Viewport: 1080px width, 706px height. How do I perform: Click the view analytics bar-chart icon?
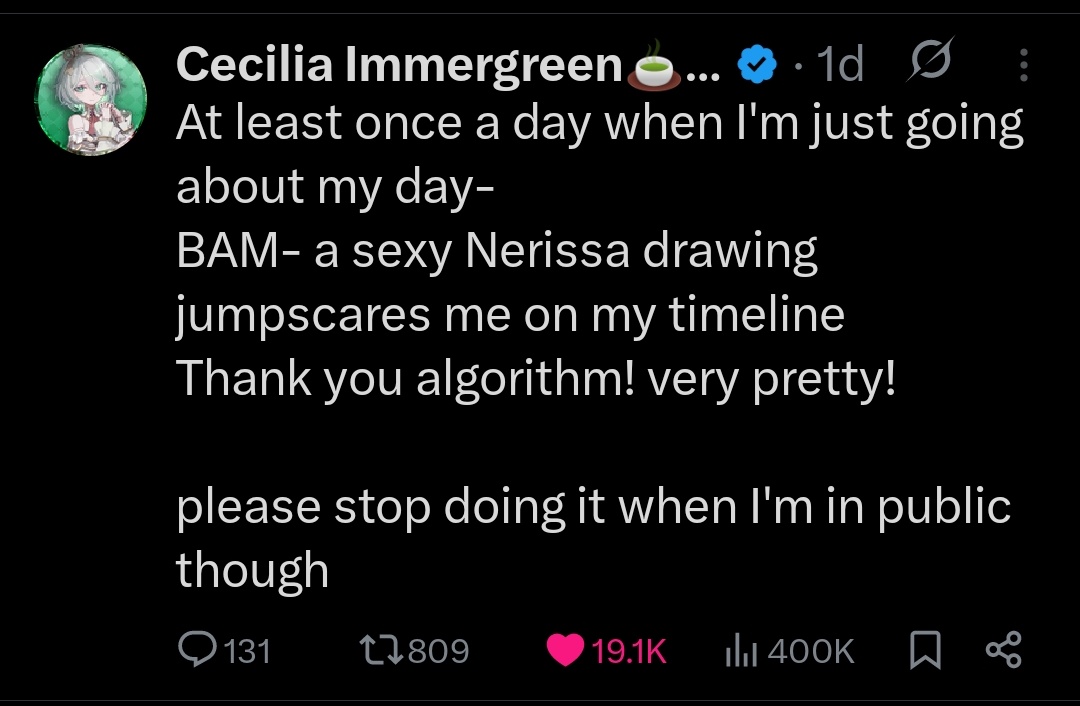[738, 652]
